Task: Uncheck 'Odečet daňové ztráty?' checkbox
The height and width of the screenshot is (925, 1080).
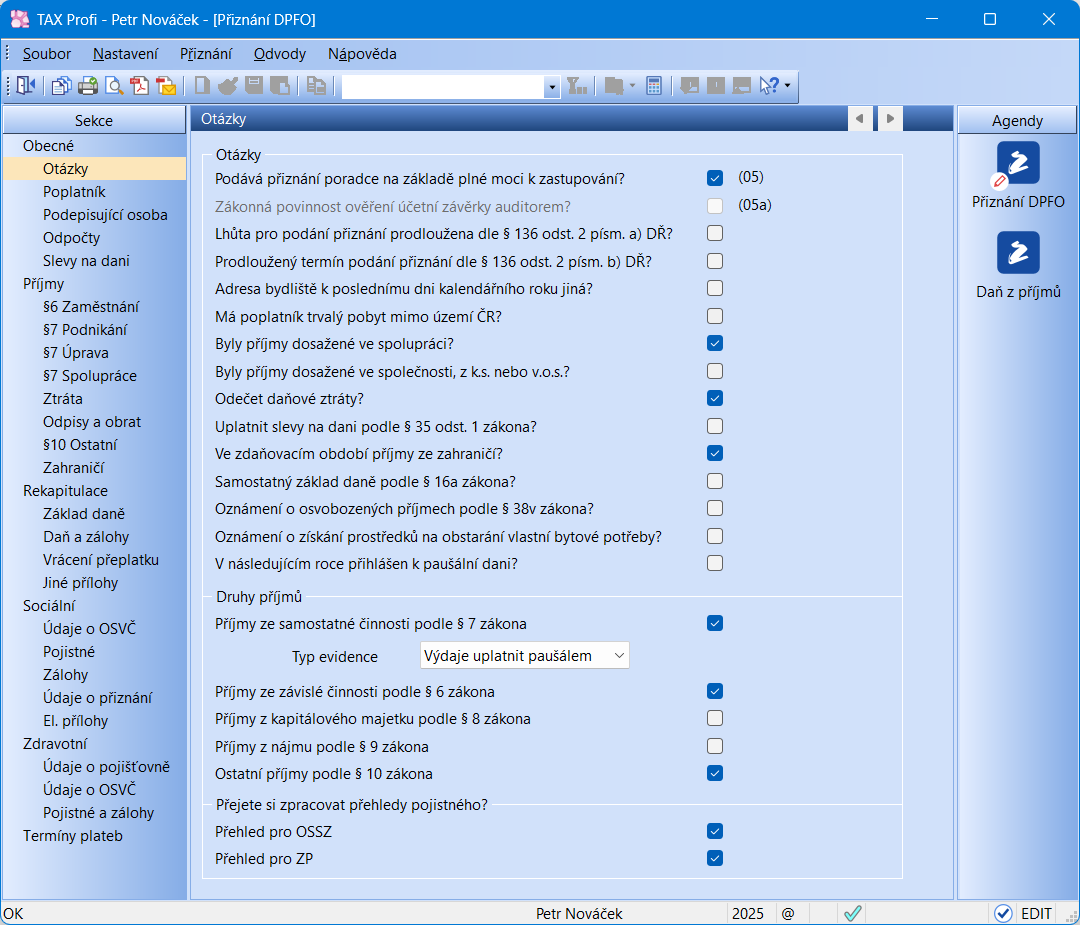Action: click(715, 398)
